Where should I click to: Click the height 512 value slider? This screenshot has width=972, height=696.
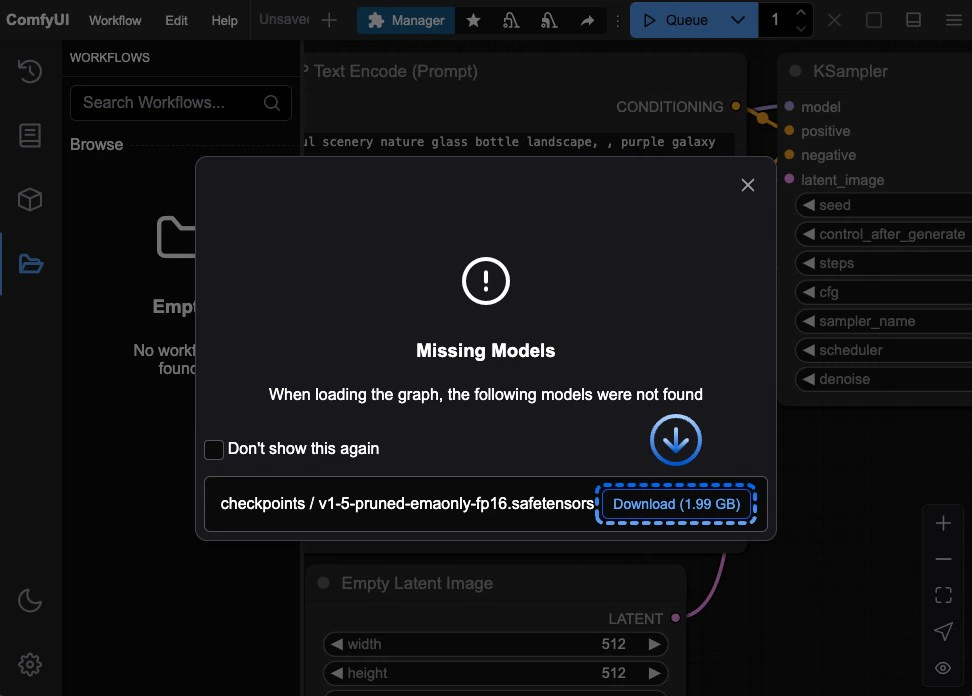(495, 673)
